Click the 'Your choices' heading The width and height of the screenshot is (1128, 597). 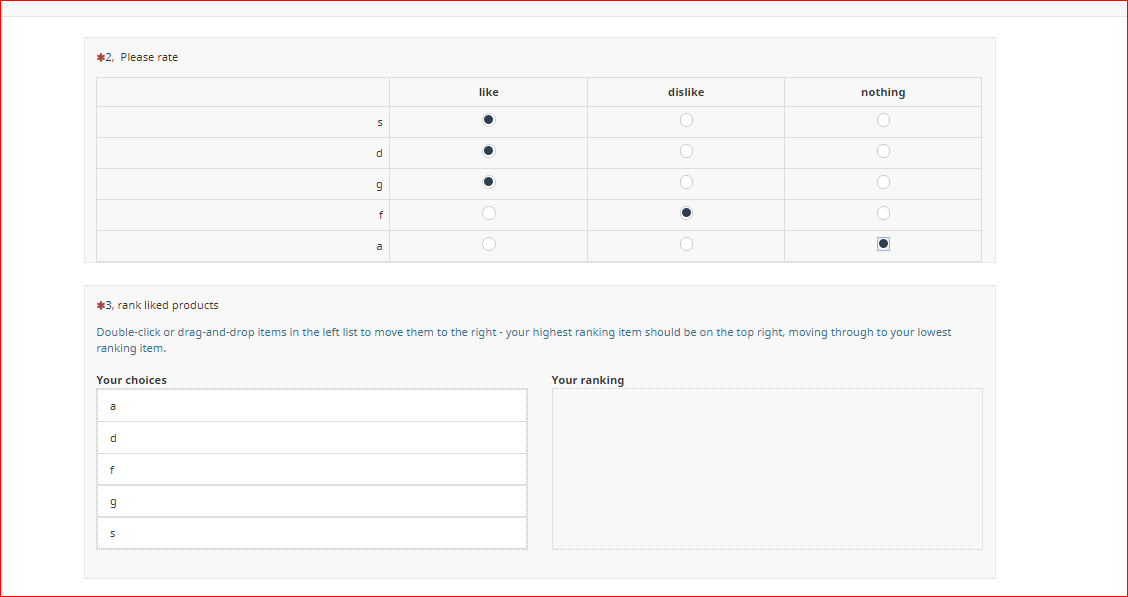click(132, 380)
